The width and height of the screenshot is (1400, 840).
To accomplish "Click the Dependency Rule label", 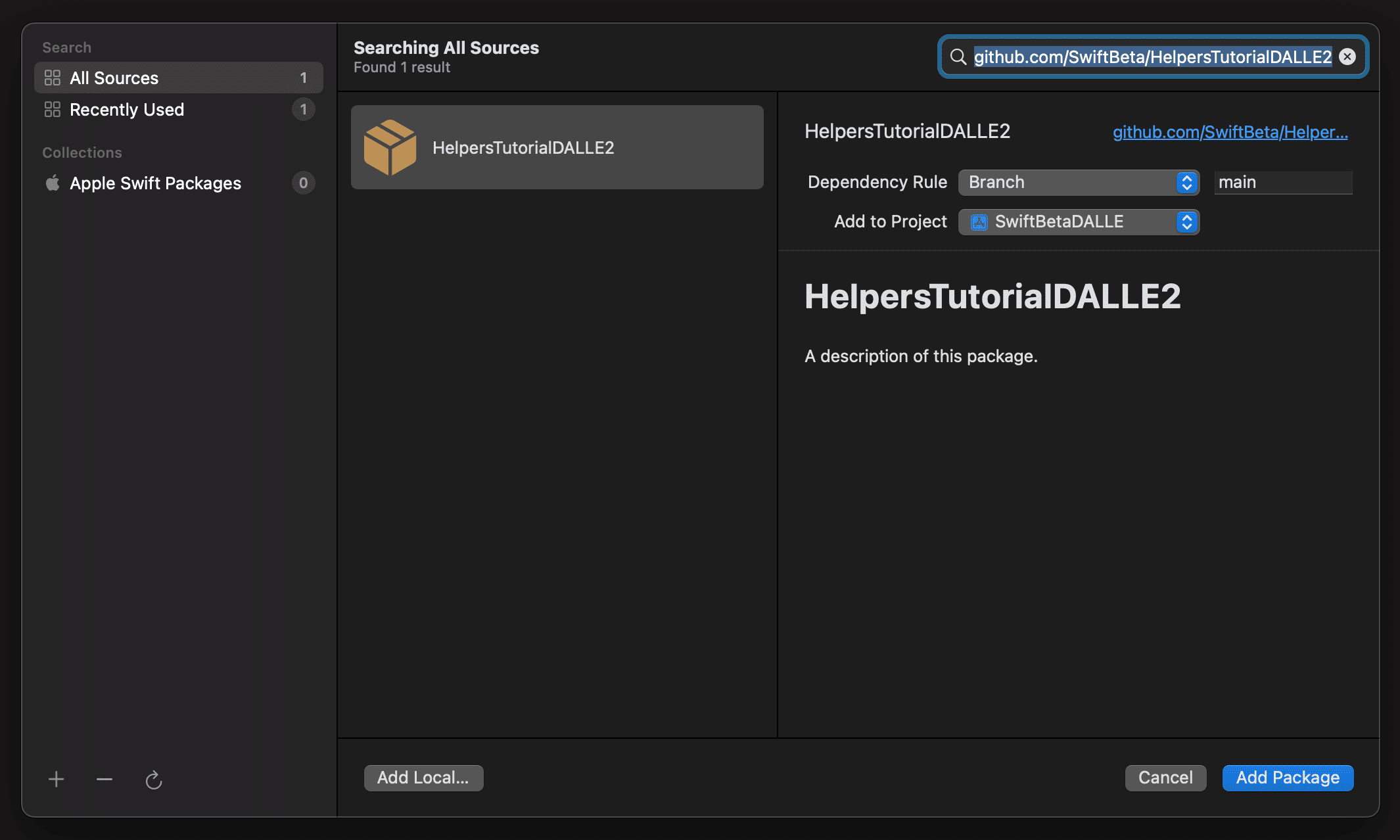I will 877,182.
